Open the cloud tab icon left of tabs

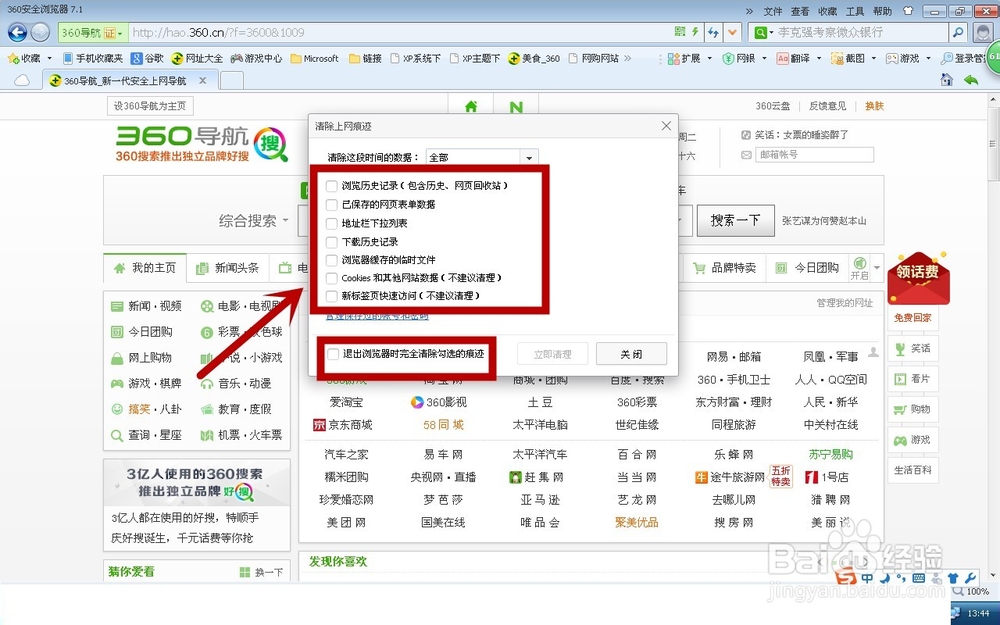tap(22, 80)
